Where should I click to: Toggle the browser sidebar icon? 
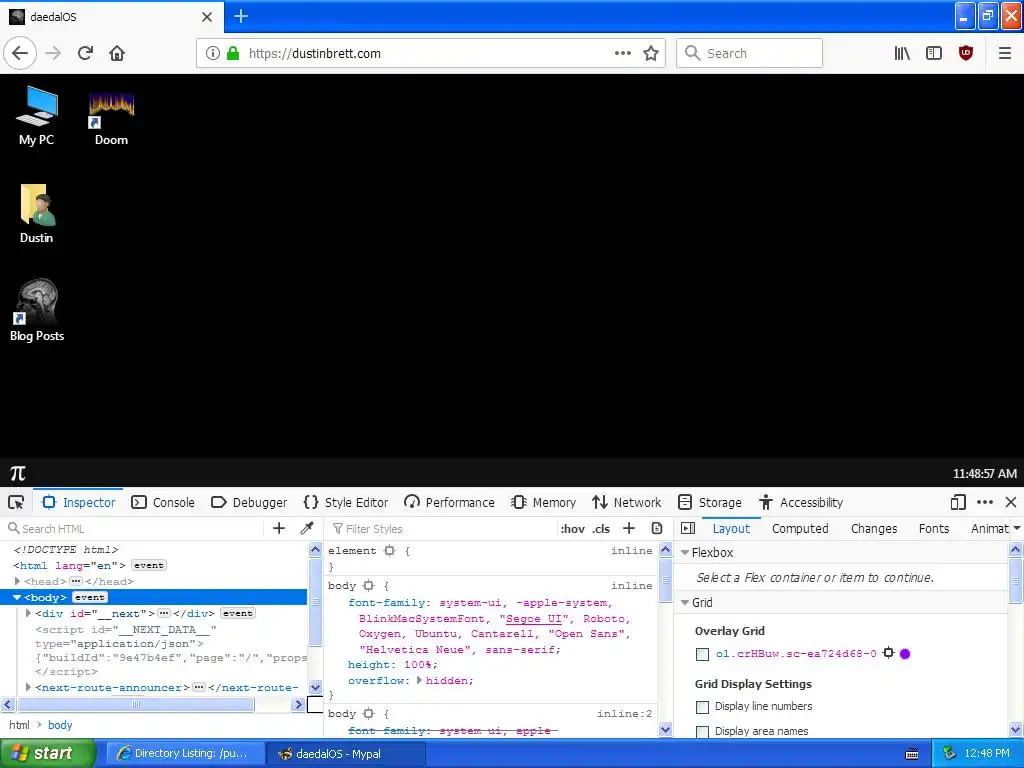click(934, 53)
